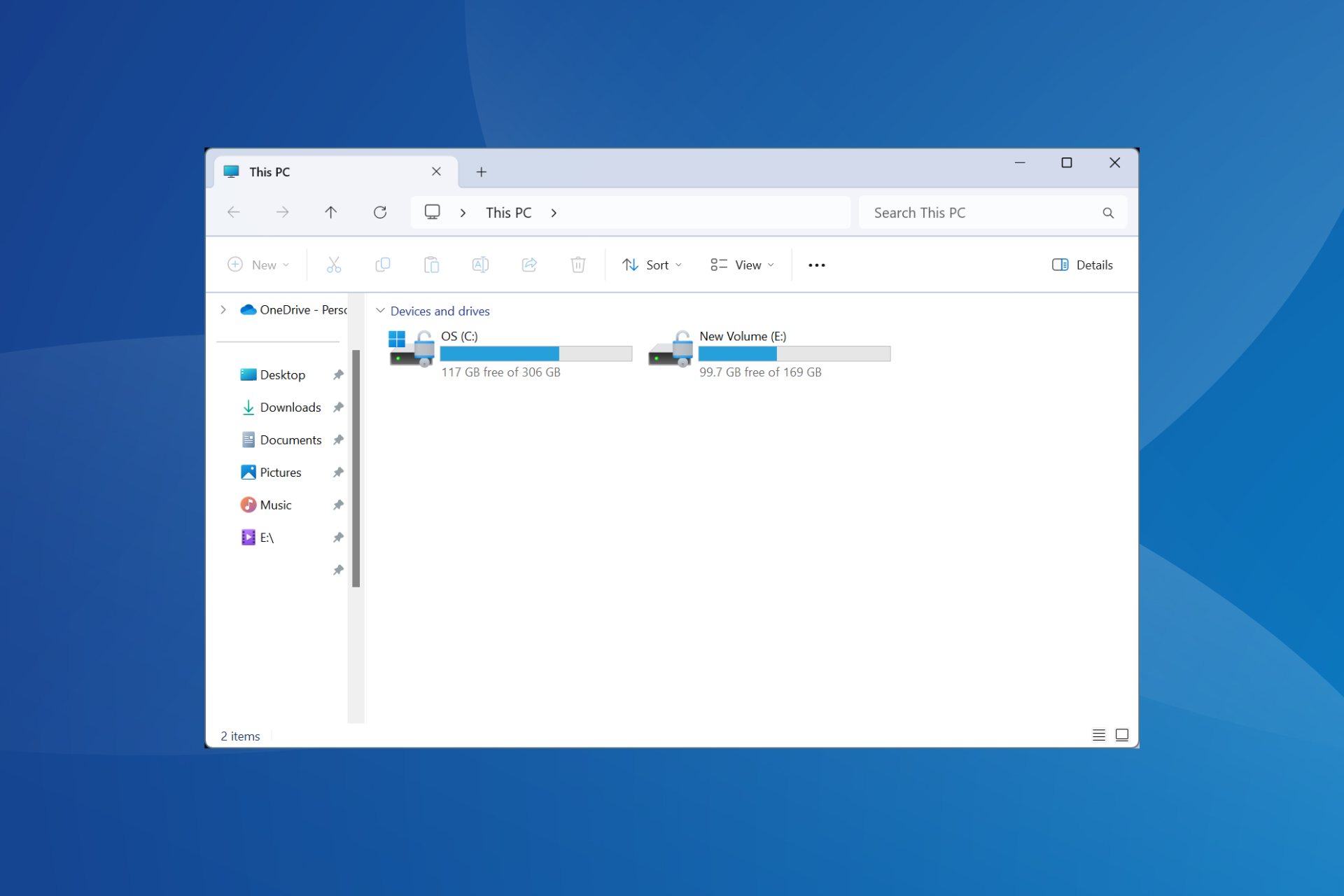Click chevron after This PC in address bar
1344x896 pixels.
pyautogui.click(x=554, y=213)
